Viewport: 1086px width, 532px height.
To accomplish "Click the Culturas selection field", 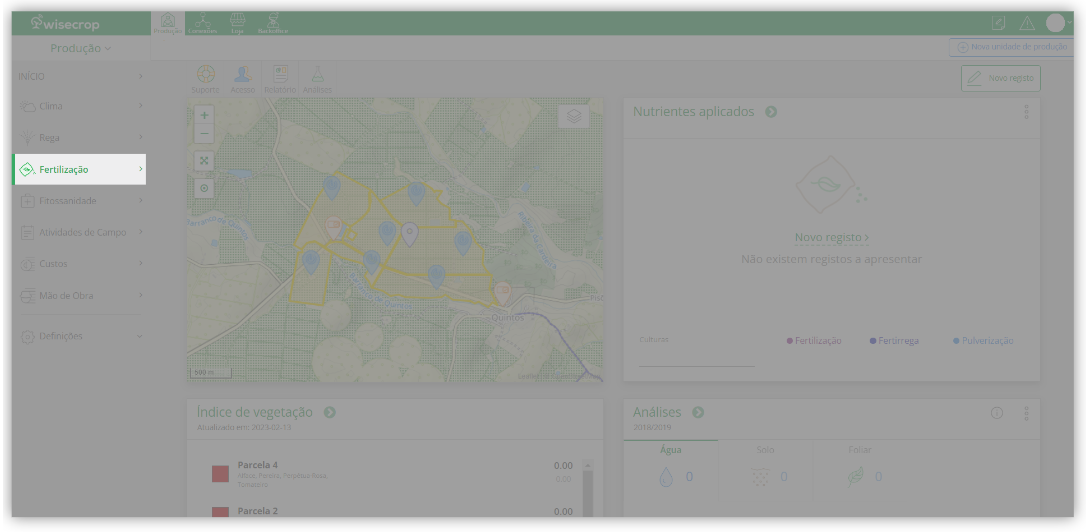I will pyautogui.click(x=697, y=353).
